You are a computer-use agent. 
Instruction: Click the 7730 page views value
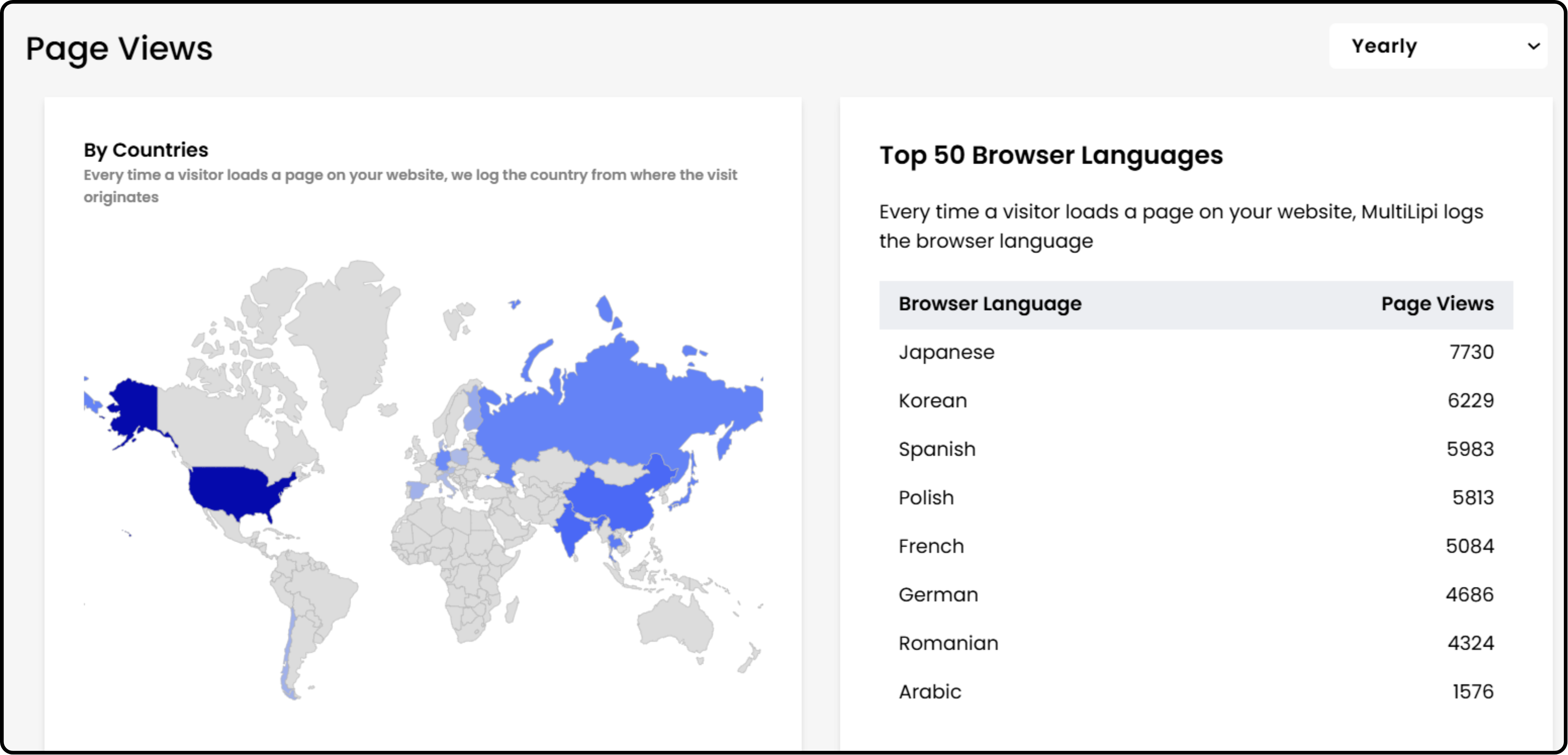[1471, 352]
